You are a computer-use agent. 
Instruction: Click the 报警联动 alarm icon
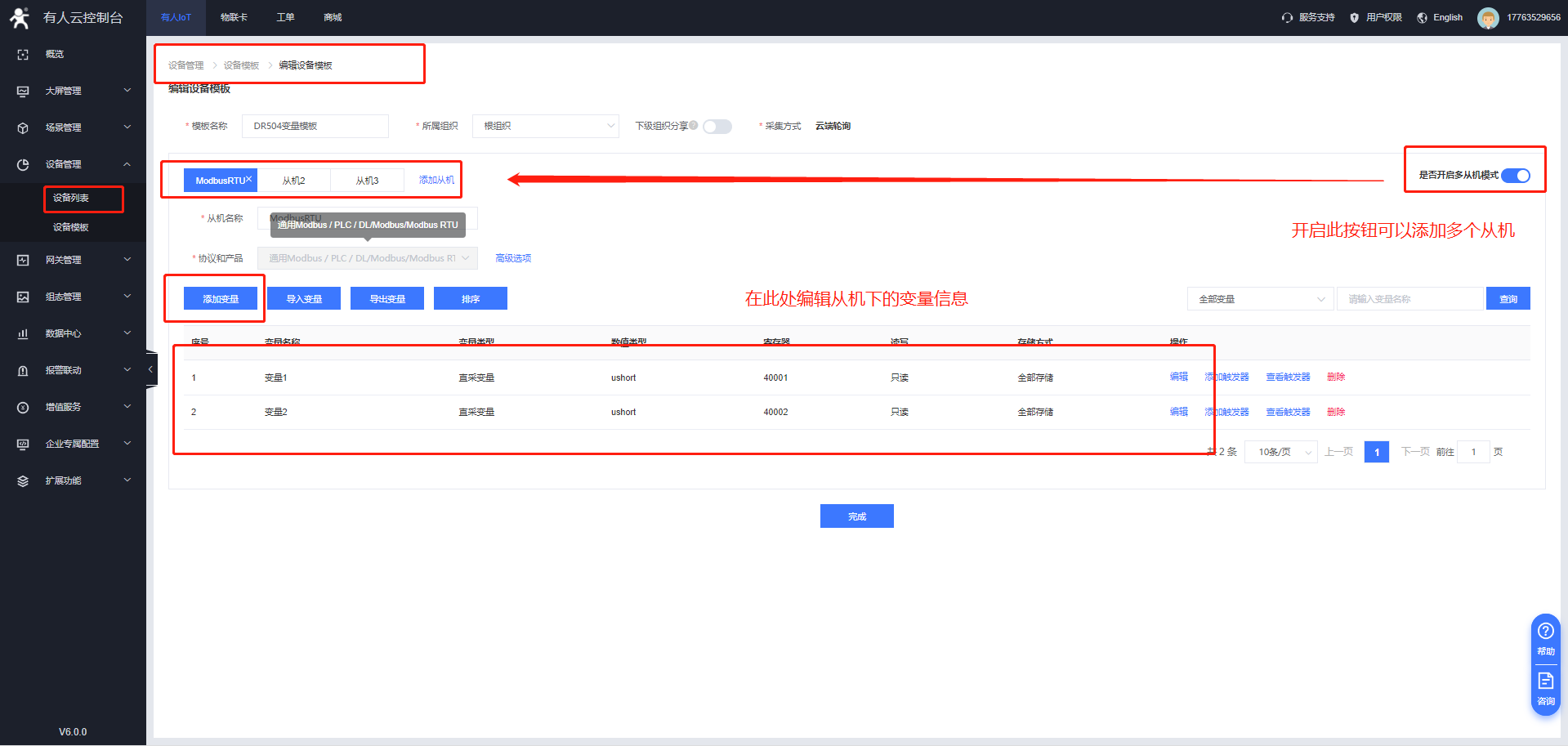[23, 370]
